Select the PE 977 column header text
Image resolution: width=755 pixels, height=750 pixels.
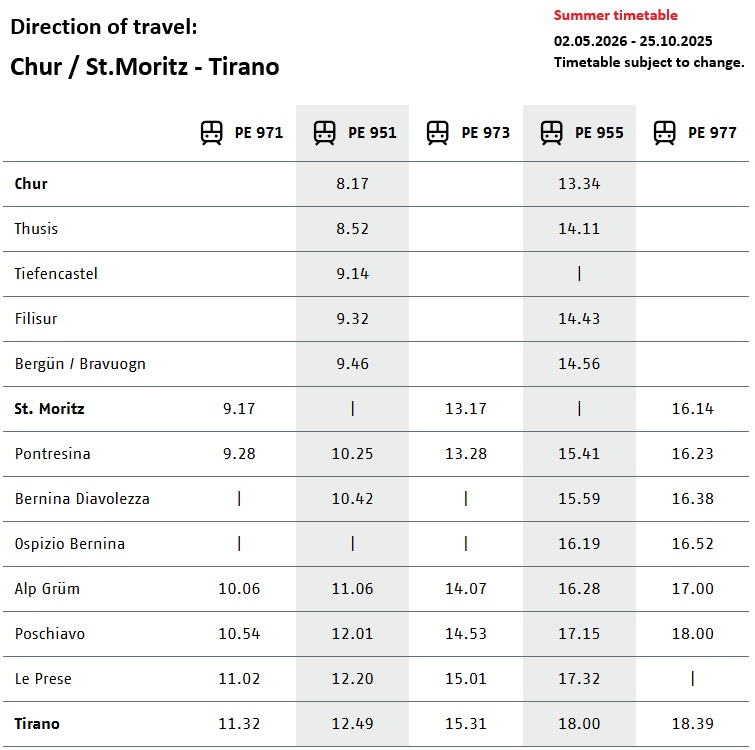(x=712, y=132)
